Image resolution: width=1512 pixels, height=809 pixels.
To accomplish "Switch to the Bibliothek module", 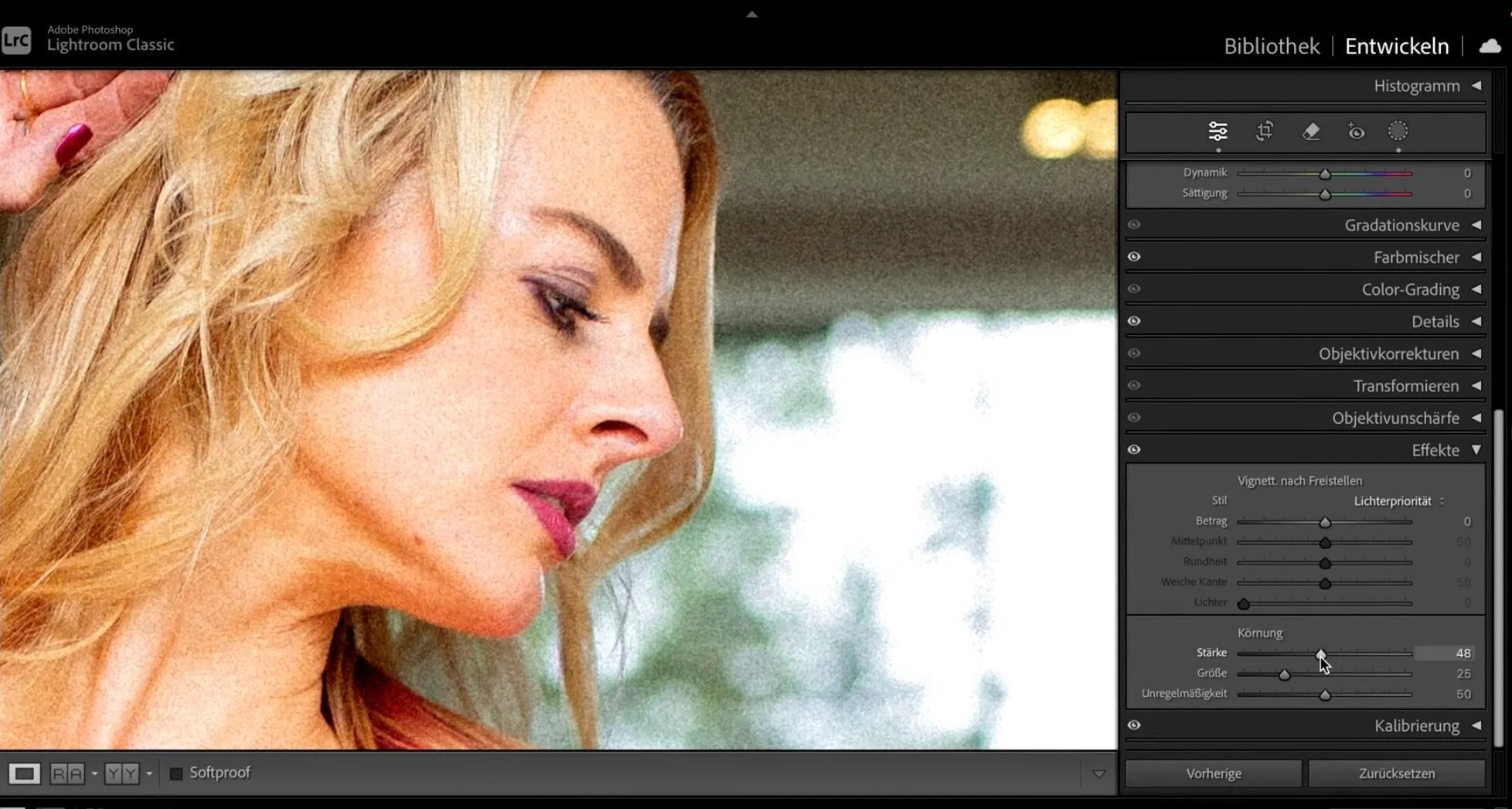I will pyautogui.click(x=1272, y=46).
